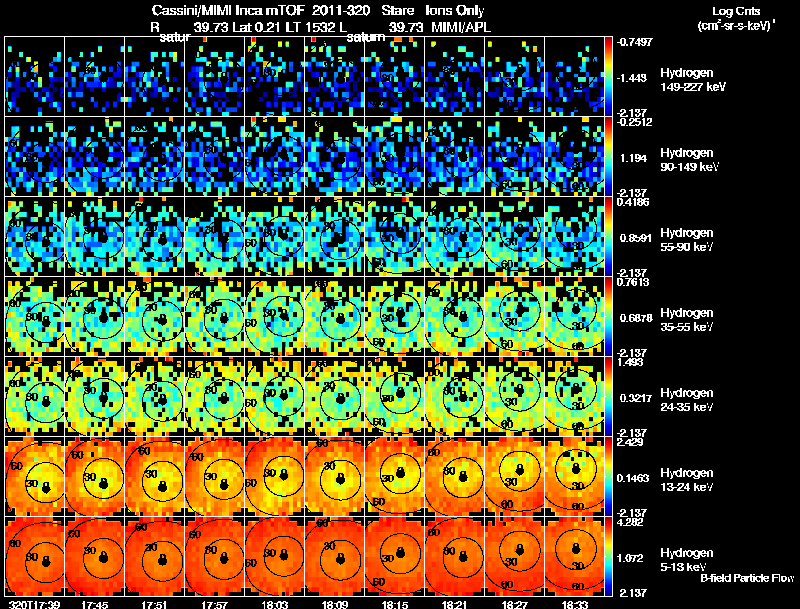Click the 90-149 keV panel at 18:03
Image resolution: width=800 pixels, height=609 pixels.
(x=274, y=156)
